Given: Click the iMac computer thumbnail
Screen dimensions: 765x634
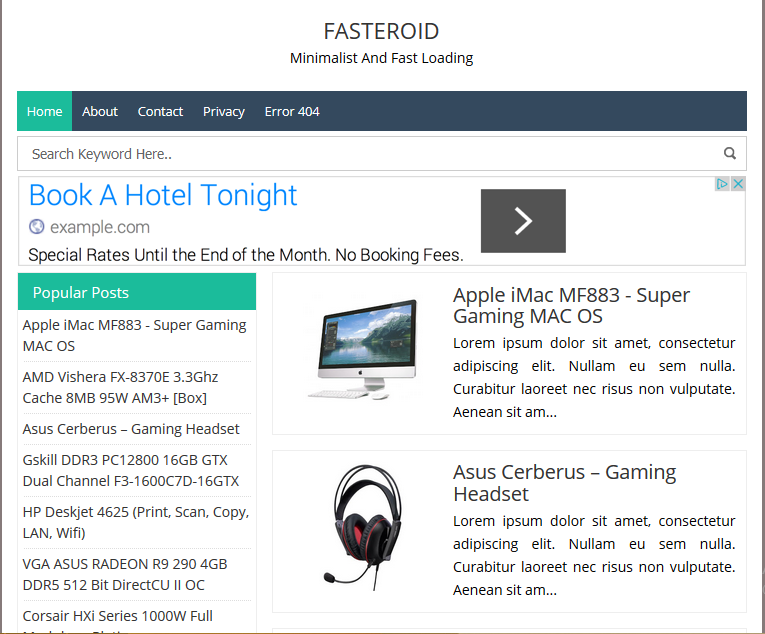Looking at the screenshot, I should click(x=362, y=349).
